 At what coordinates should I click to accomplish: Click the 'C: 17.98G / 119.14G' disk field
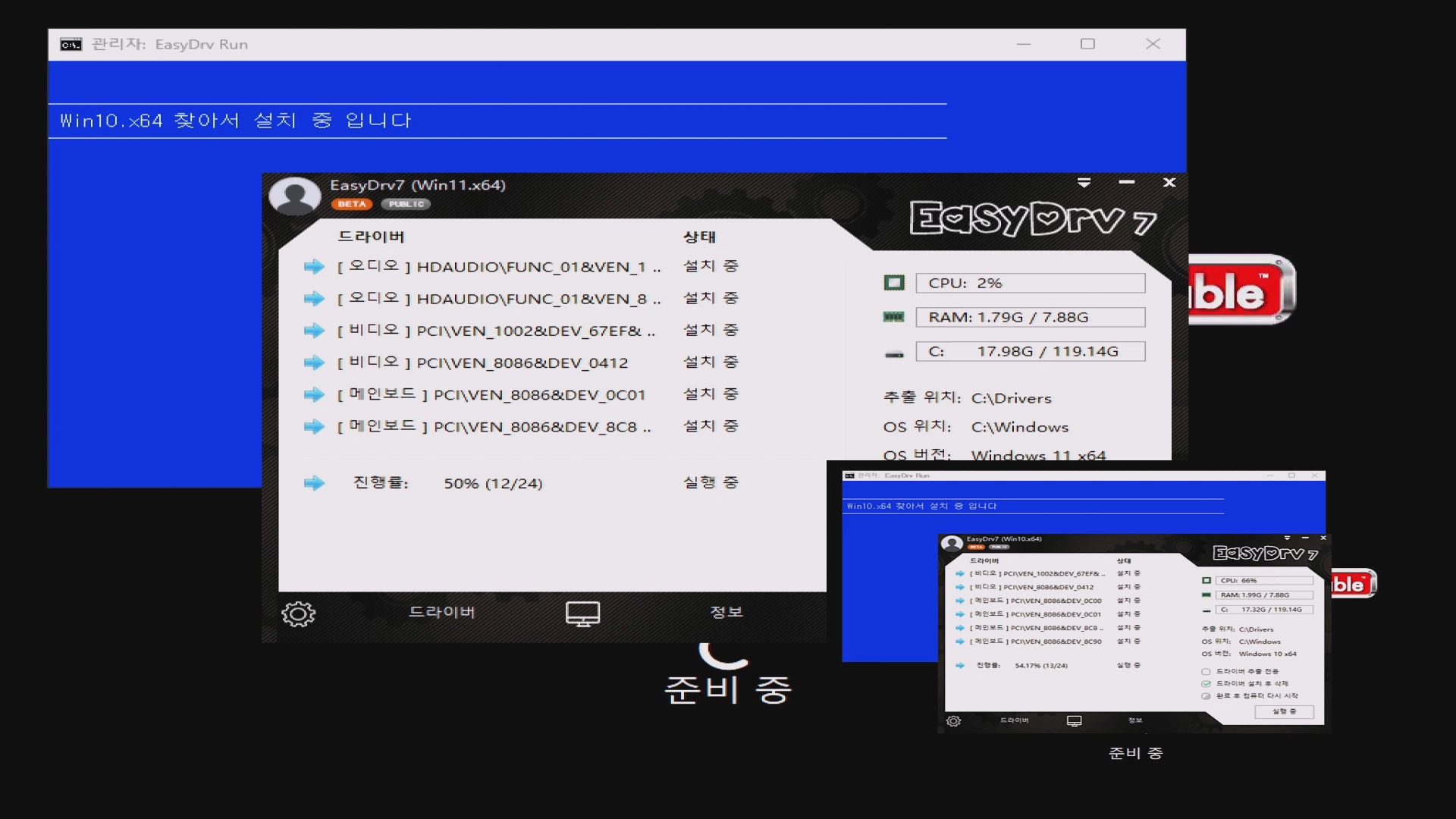[x=1031, y=351]
